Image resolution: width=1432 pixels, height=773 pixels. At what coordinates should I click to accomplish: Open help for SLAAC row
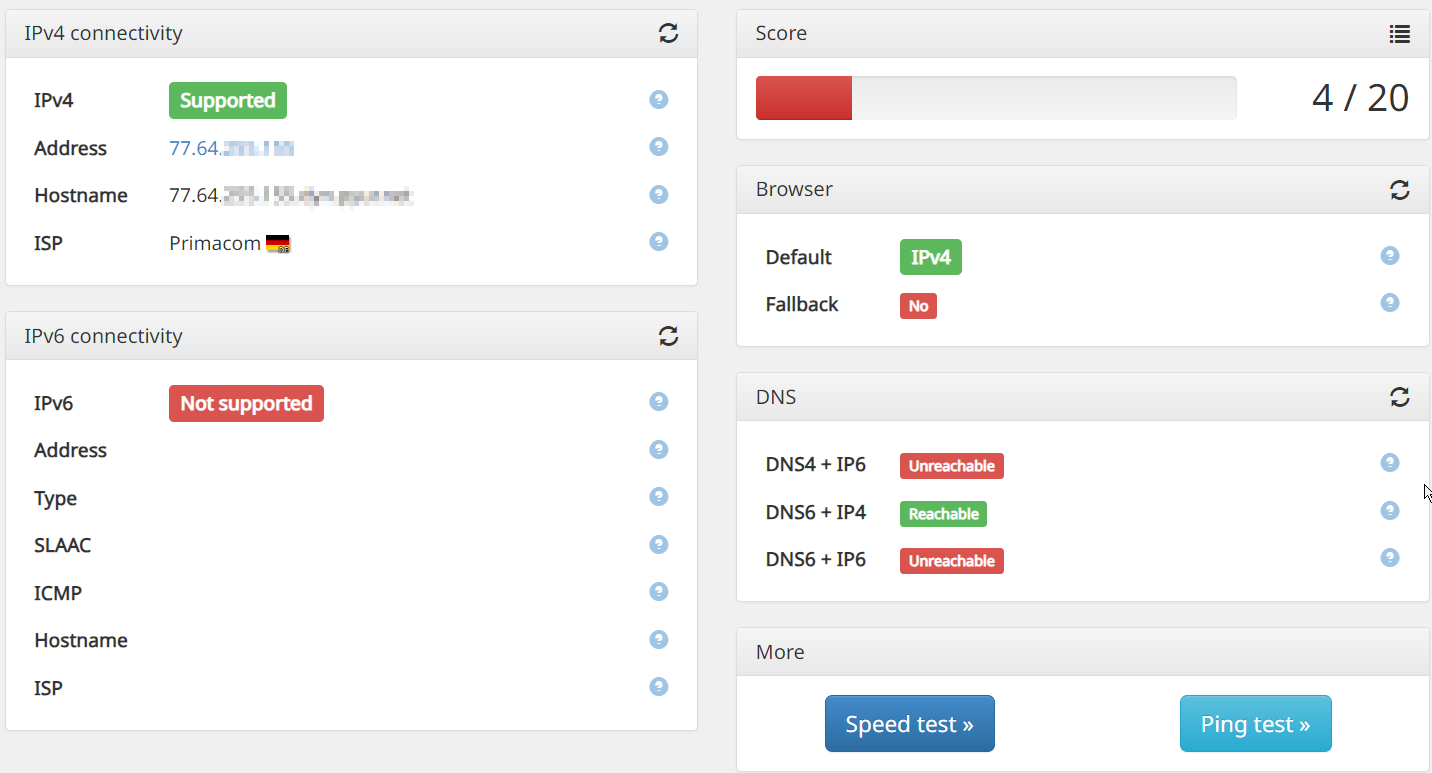point(658,544)
